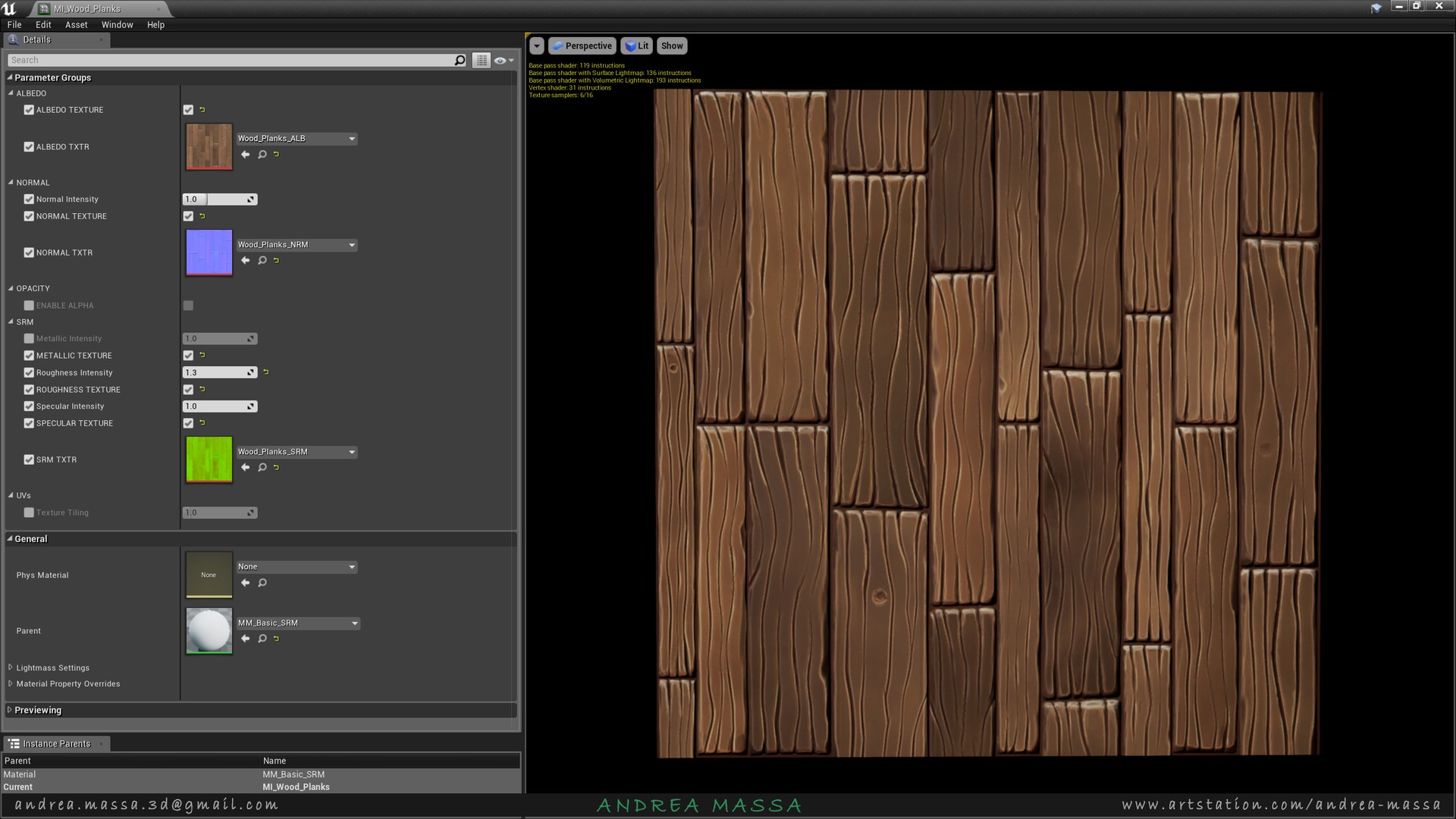Viewport: 1456px width, 819px height.
Task: Use selected asset arrow for Wood_Planks_ALB
Action: (245, 155)
